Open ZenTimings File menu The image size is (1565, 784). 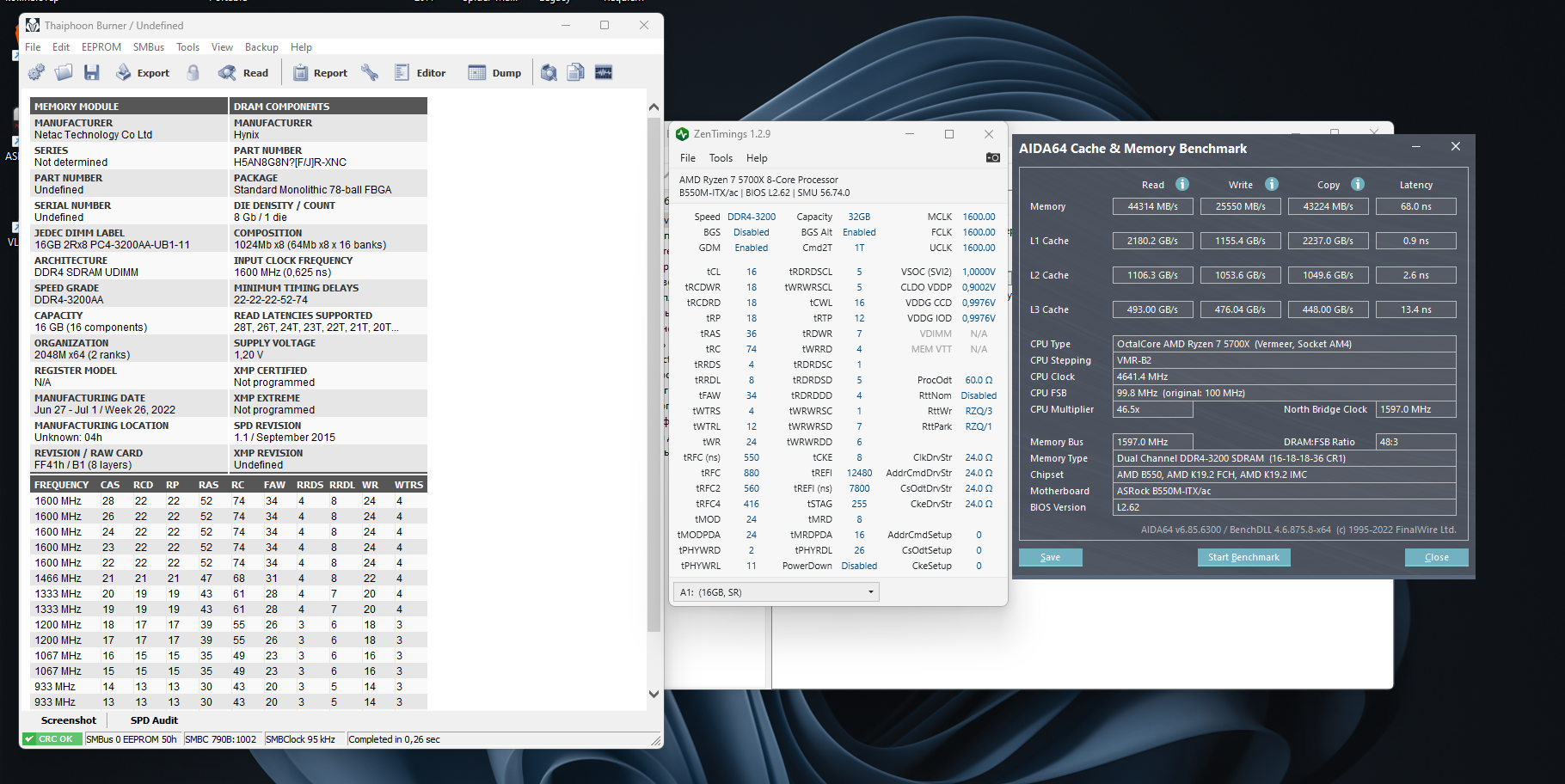coord(688,158)
